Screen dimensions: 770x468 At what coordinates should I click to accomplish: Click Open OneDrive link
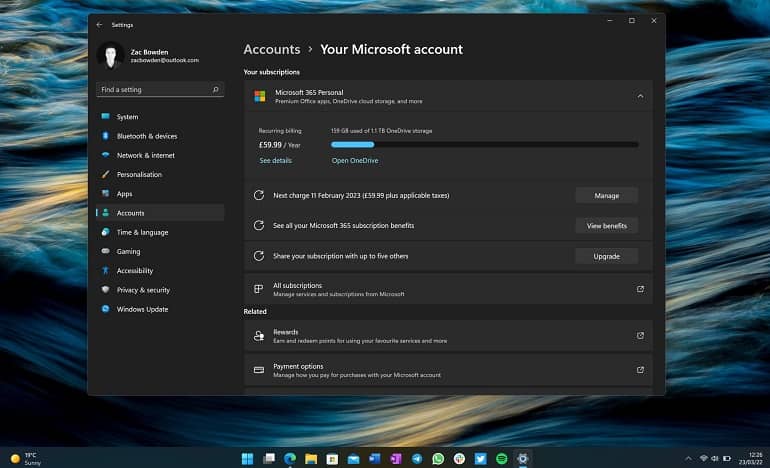click(x=355, y=161)
